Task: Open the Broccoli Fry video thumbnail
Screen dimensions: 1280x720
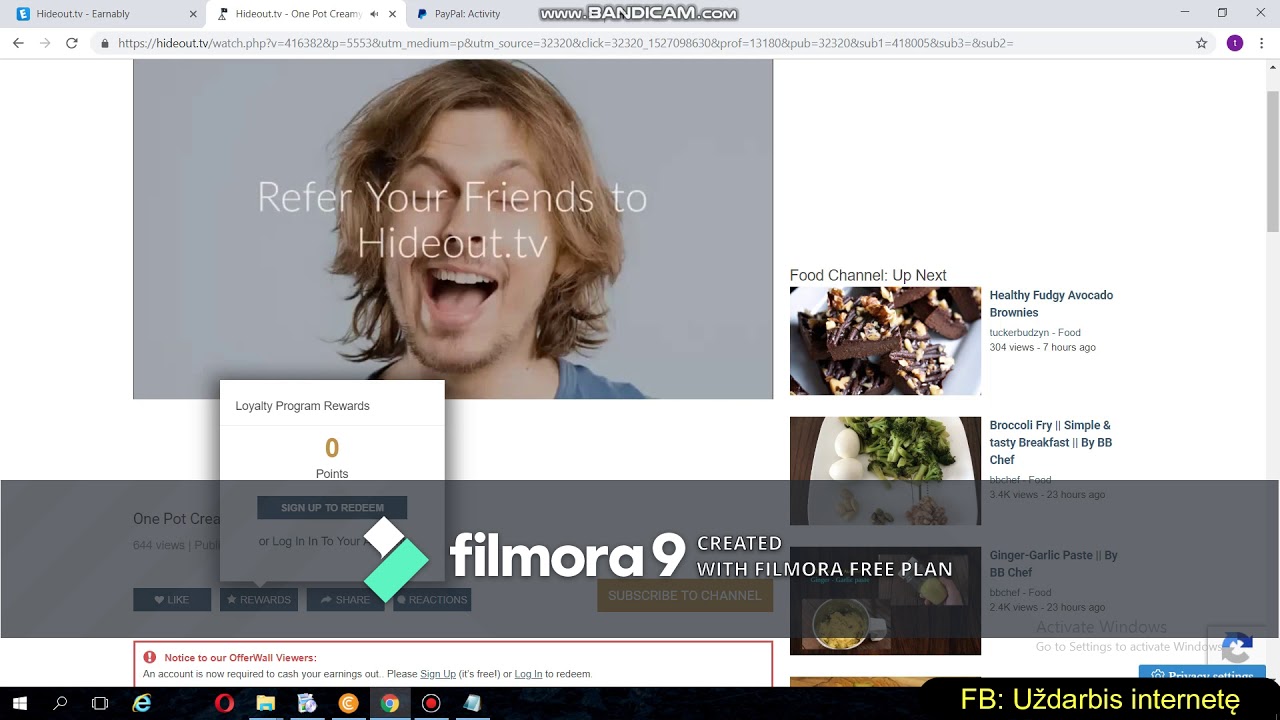Action: (x=885, y=471)
